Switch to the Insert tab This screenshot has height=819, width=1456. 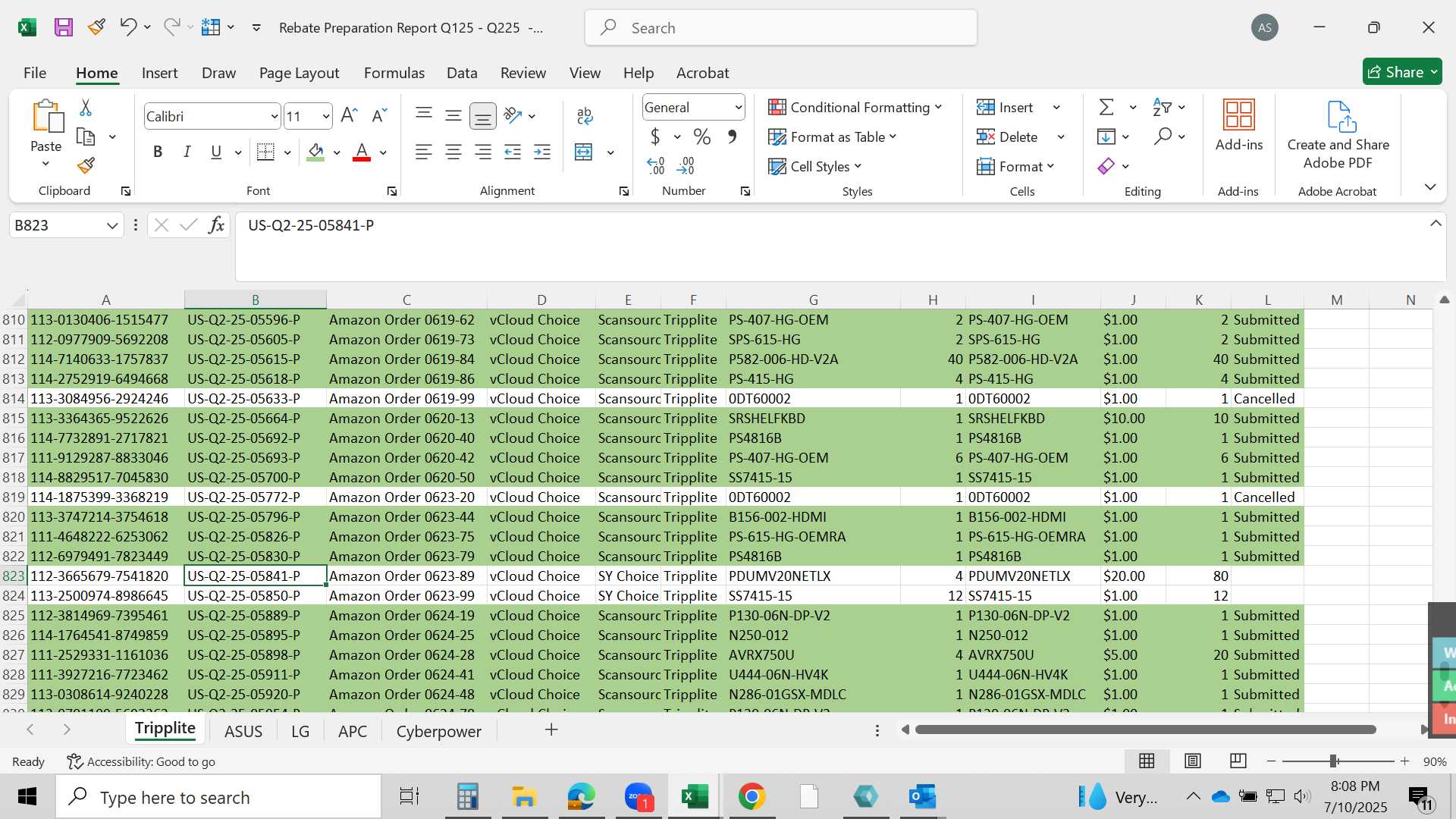(159, 73)
